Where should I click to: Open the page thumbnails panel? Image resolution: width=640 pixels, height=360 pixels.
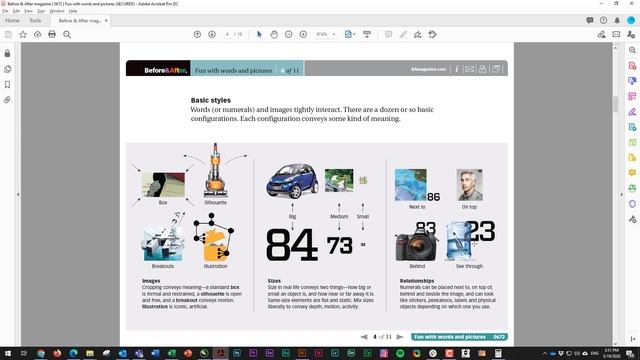(7, 69)
